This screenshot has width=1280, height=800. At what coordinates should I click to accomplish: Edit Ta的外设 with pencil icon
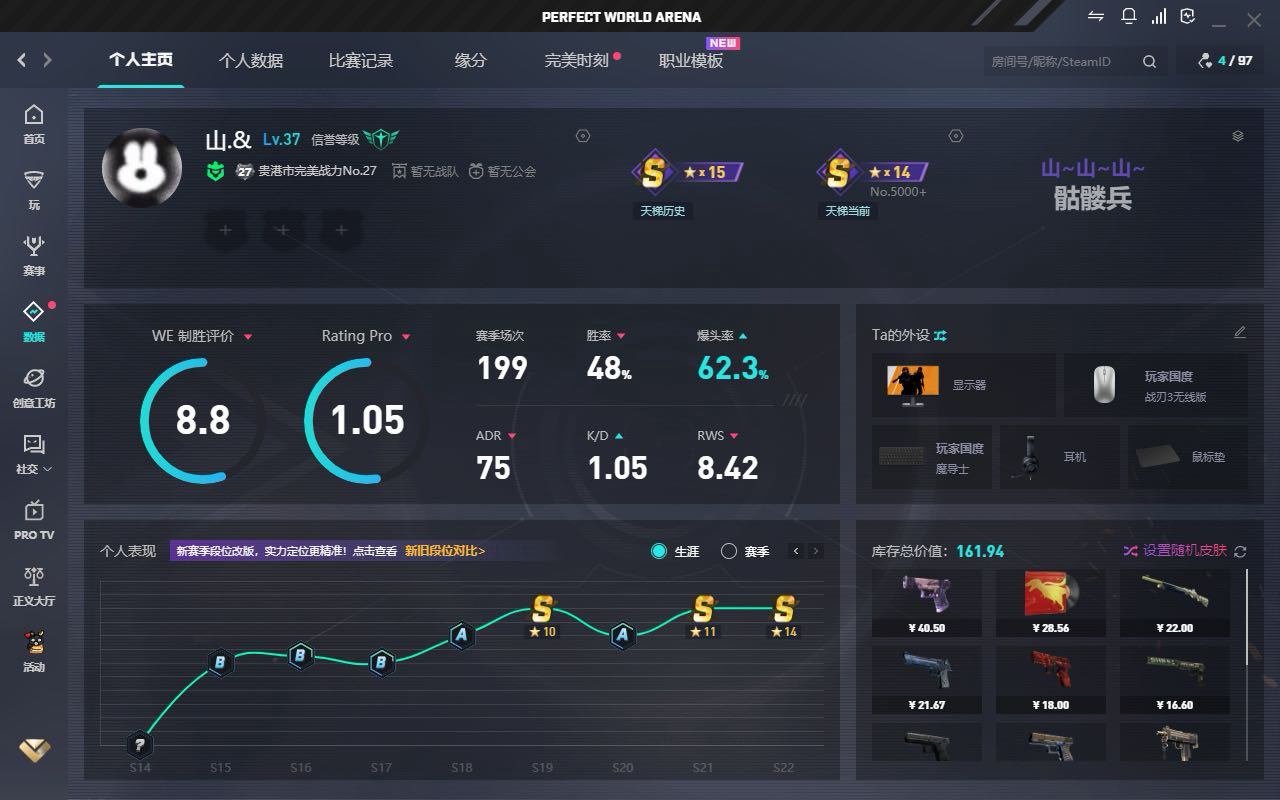(1240, 333)
